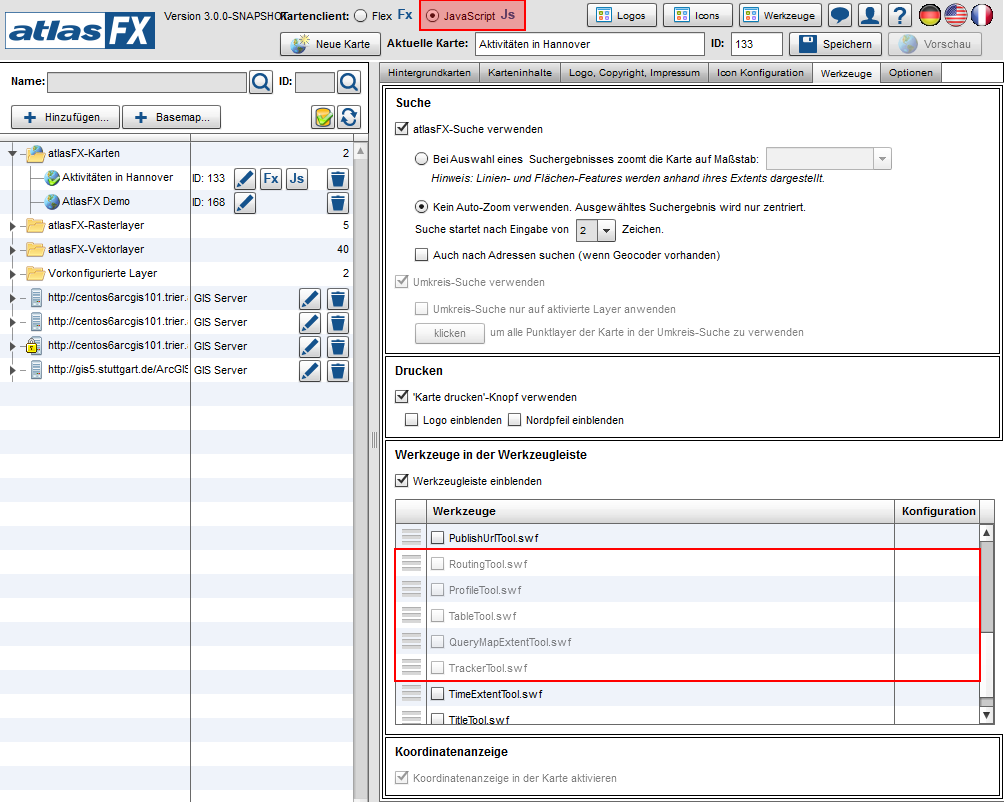The image size is (1004, 802).
Task: Select the Werkzeuge tab
Action: click(x=846, y=74)
